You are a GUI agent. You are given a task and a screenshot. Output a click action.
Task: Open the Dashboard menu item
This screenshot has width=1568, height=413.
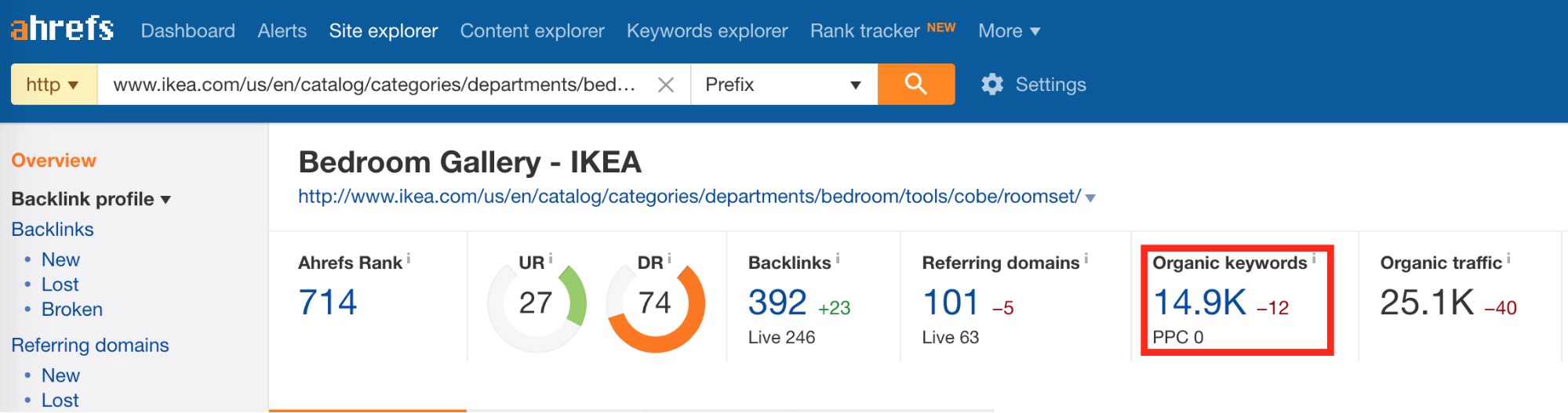pos(187,31)
